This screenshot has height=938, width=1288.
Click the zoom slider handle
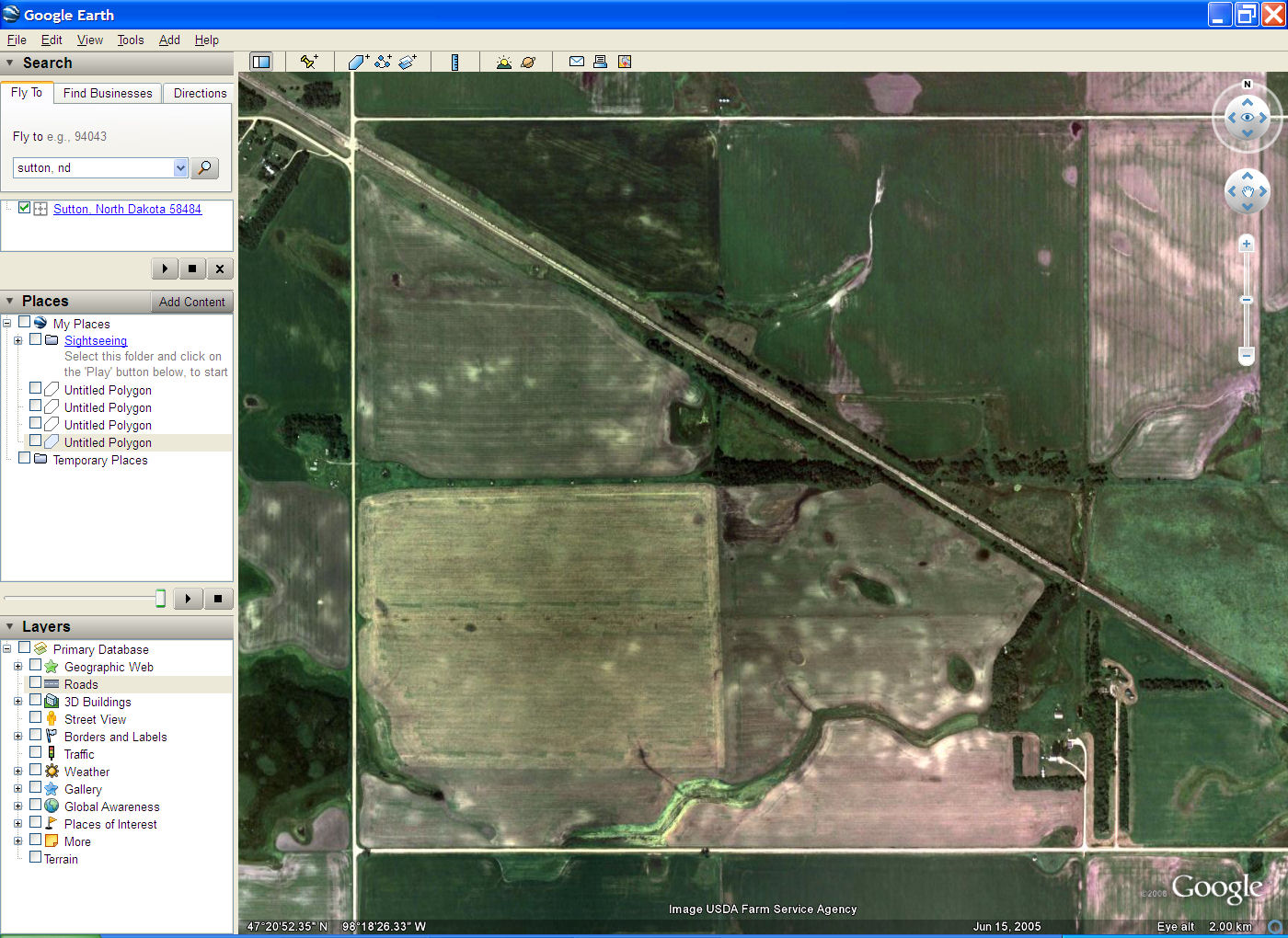pos(1247,300)
